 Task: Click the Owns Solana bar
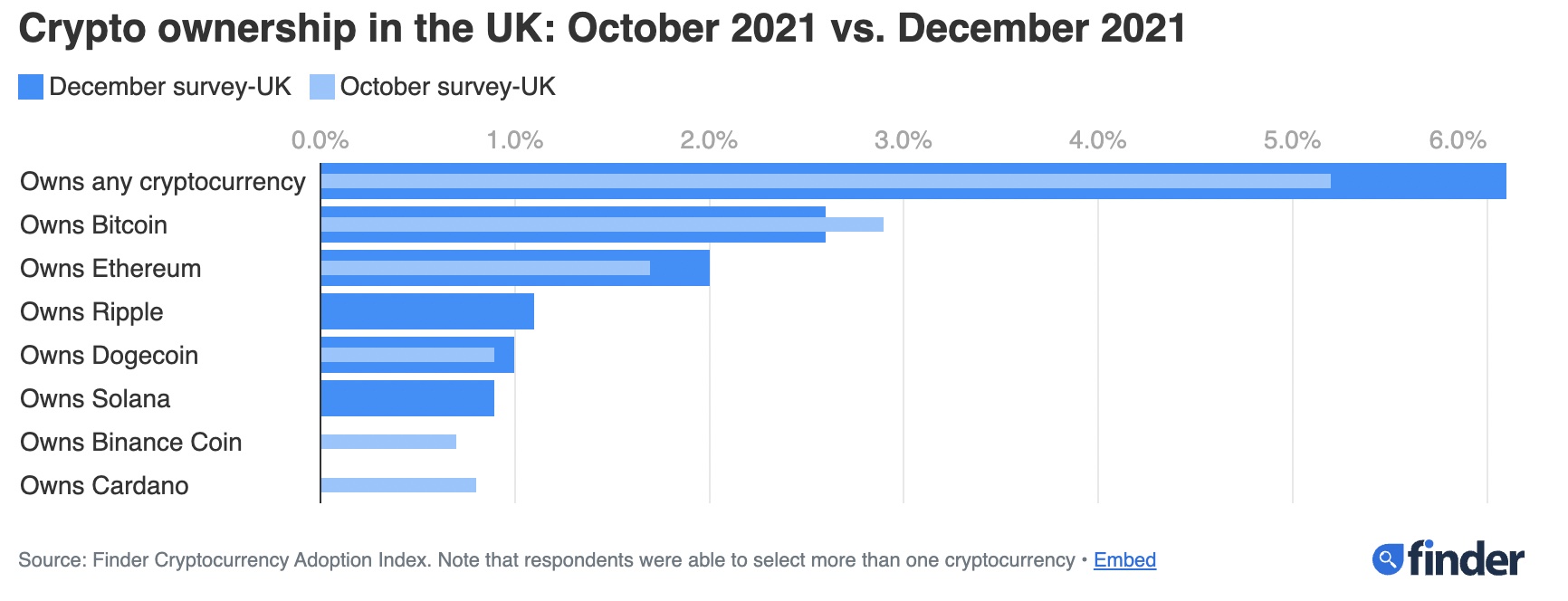[x=407, y=398]
